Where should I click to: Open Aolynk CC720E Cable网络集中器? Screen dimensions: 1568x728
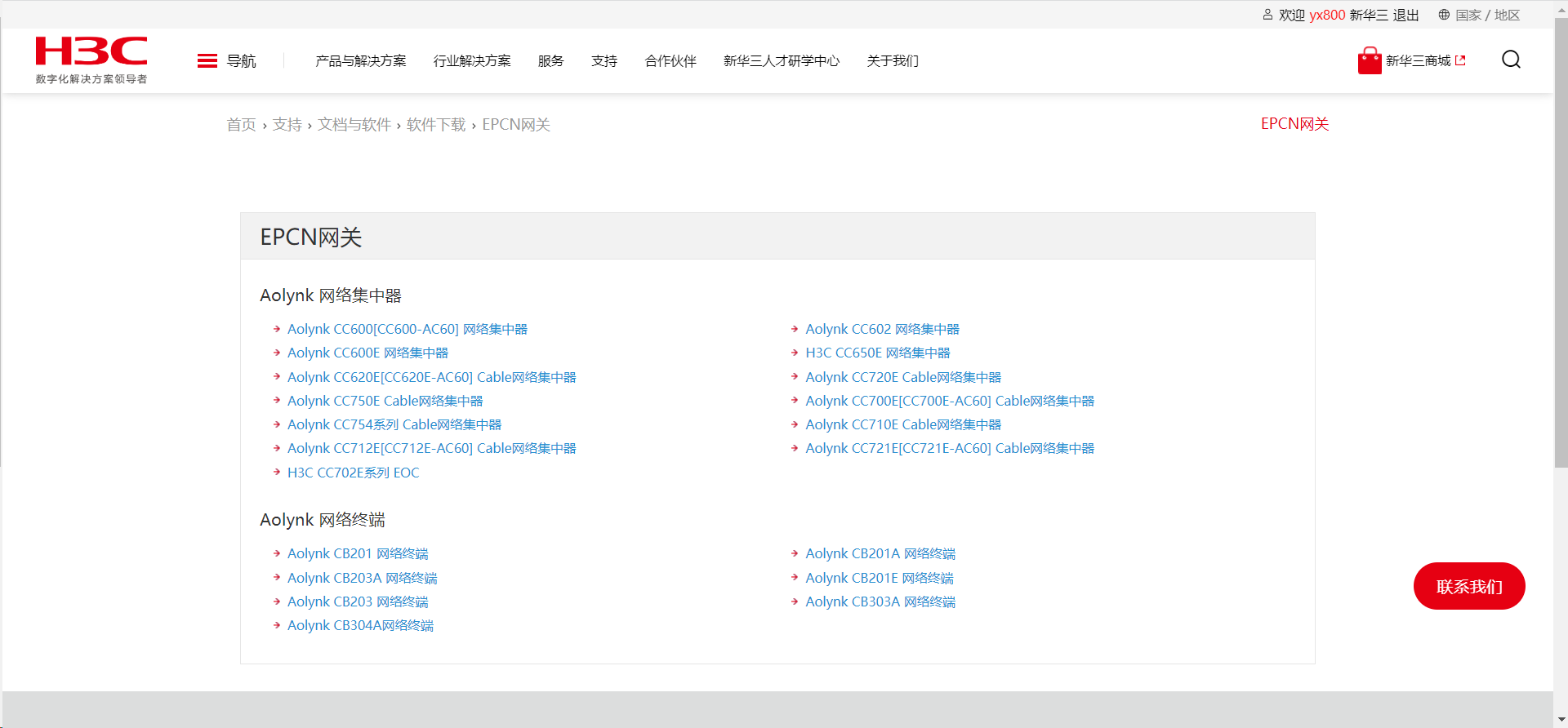pos(903,377)
